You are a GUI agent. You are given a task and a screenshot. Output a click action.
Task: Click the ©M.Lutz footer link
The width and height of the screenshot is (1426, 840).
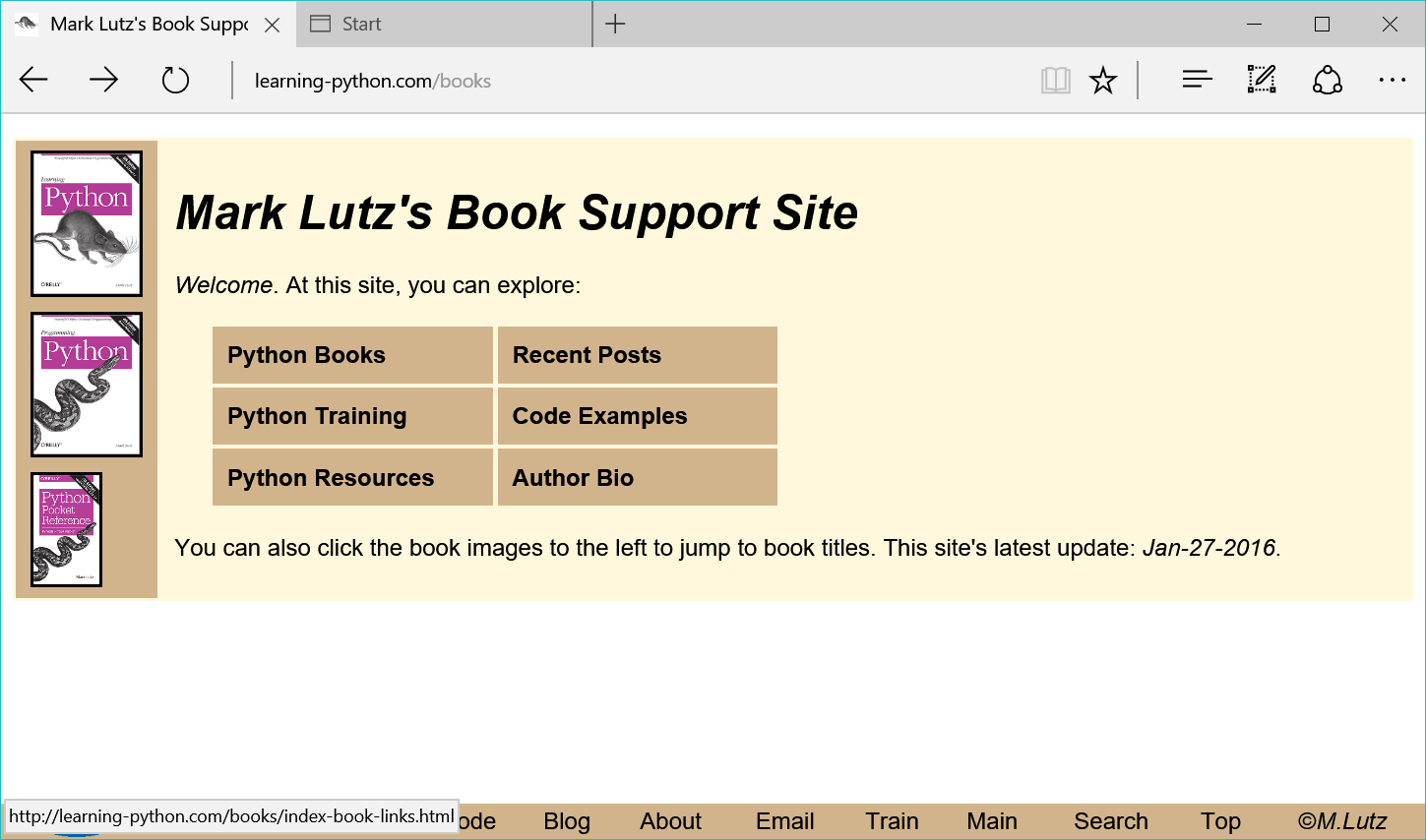click(1342, 821)
